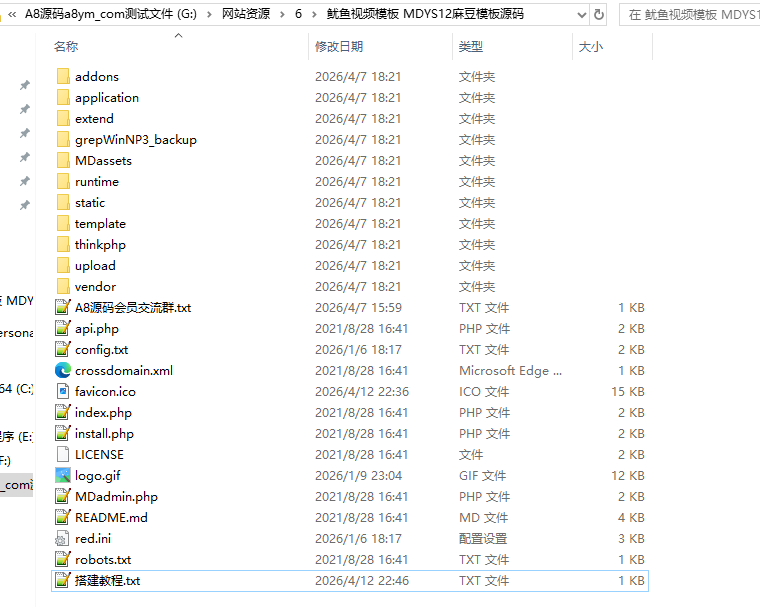The image size is (760, 607).
Task: Click the A8源码会员交流群.txt file icon
Action: click(63, 307)
